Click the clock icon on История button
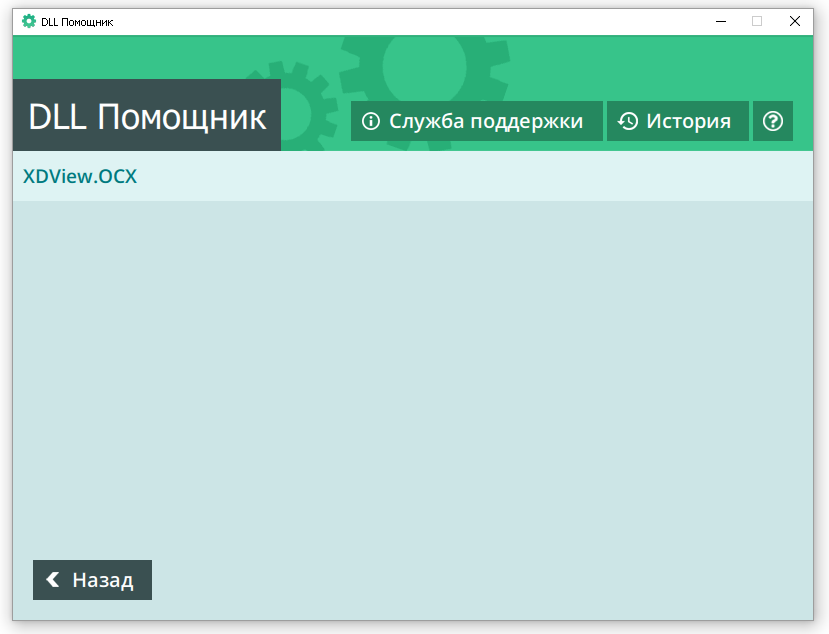829x634 pixels. [627, 120]
